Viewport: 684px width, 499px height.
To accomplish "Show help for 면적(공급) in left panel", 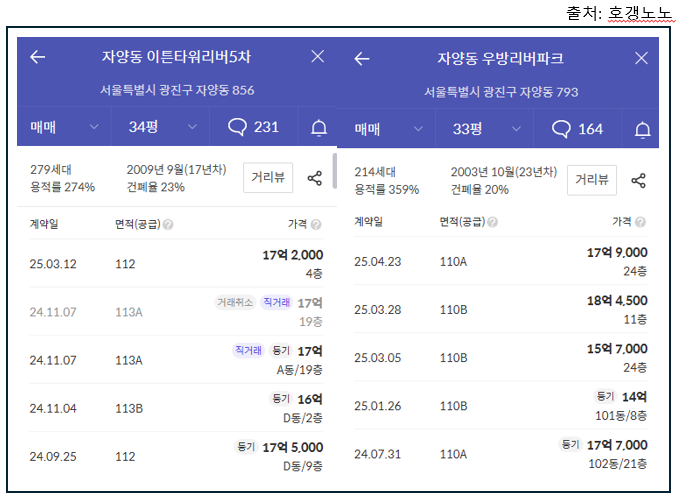I will coord(168,225).
